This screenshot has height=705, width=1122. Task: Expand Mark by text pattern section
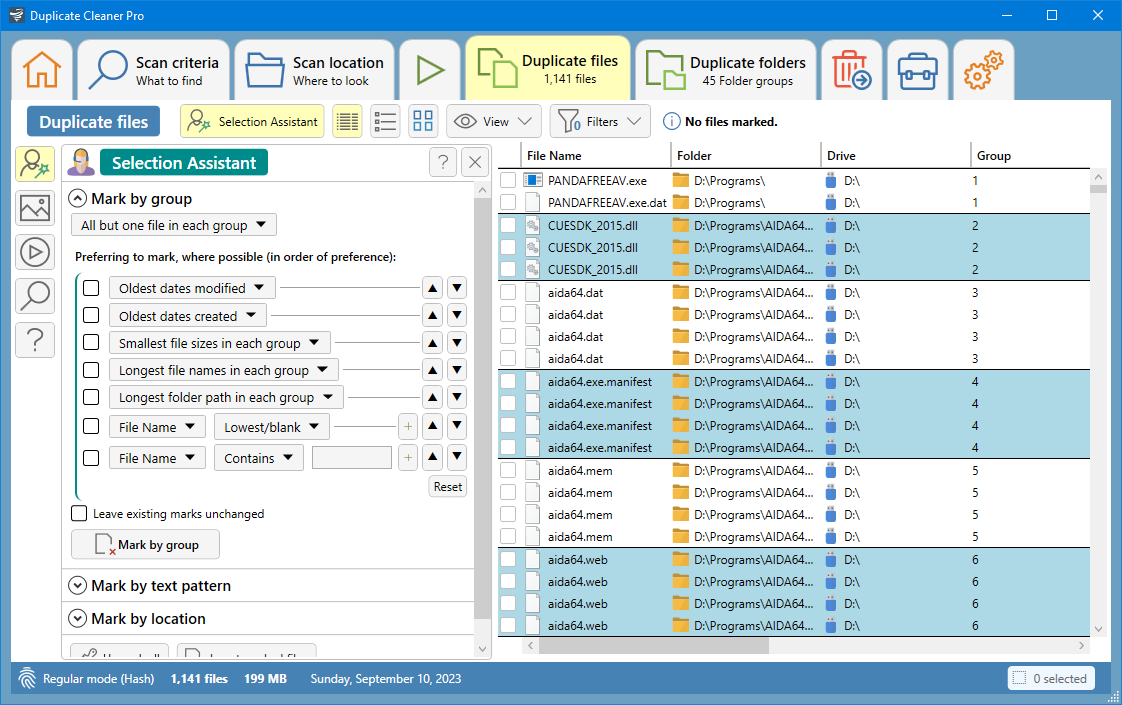click(x=77, y=585)
